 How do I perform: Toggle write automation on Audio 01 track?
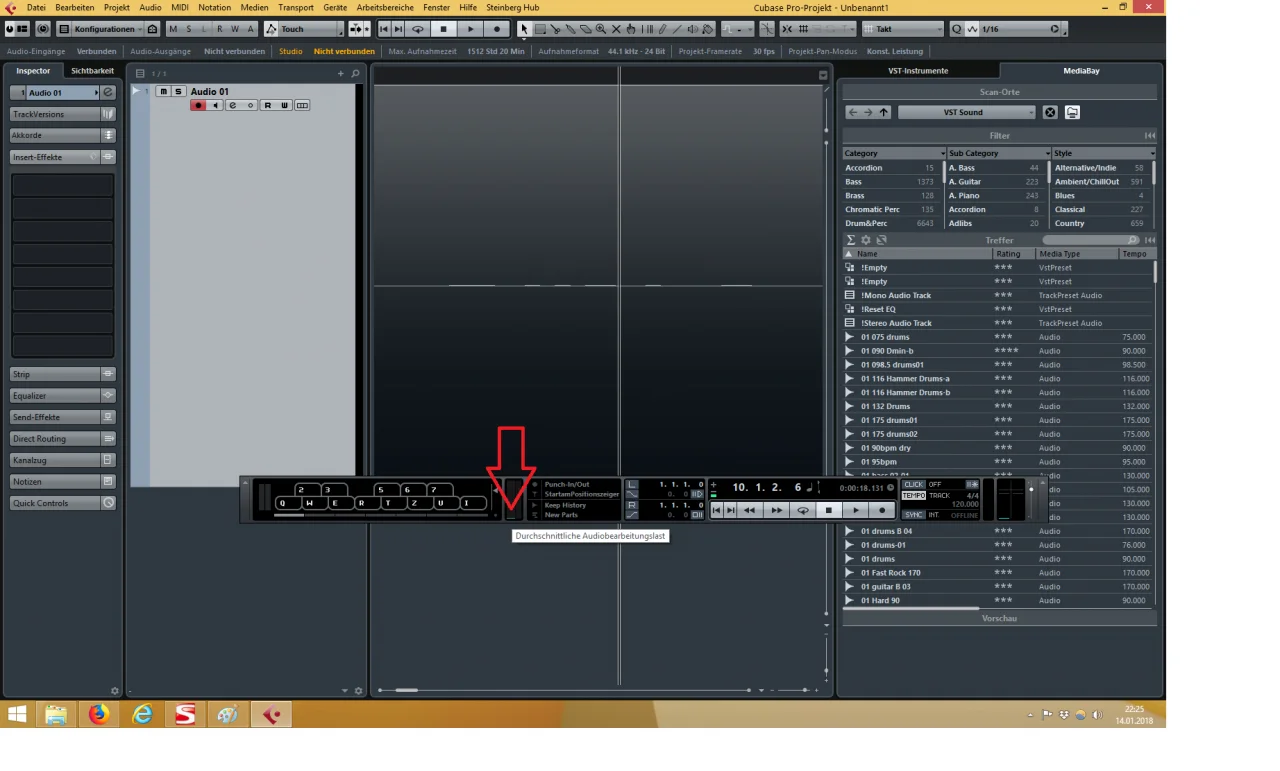point(284,105)
